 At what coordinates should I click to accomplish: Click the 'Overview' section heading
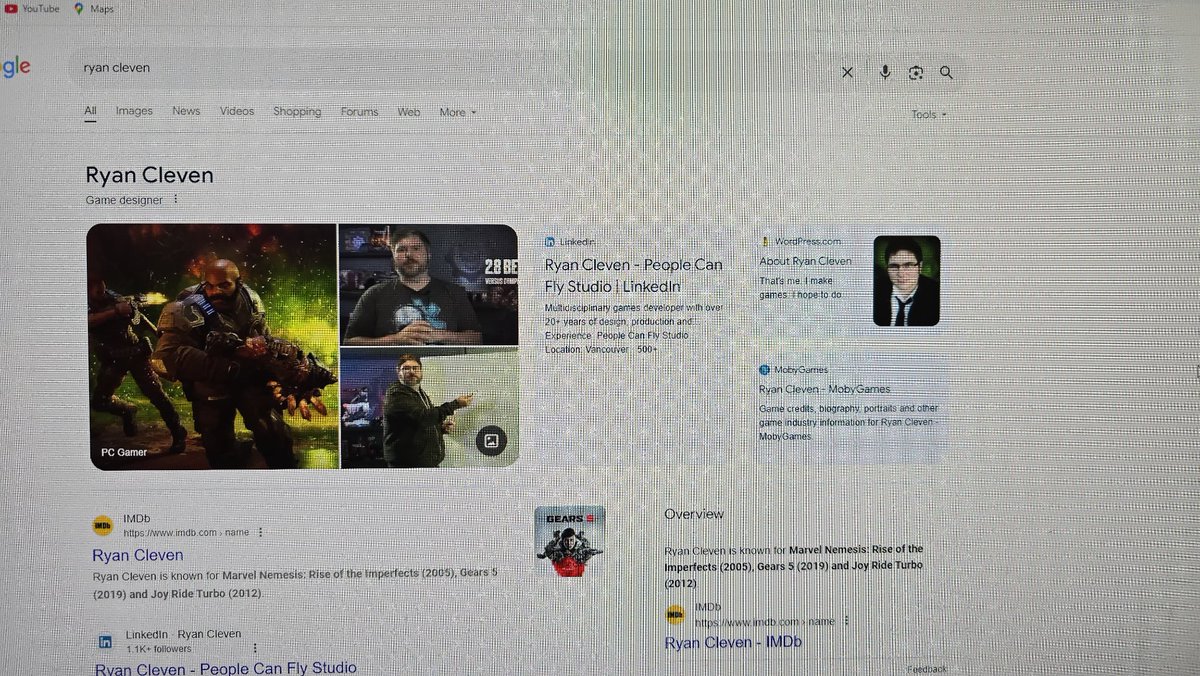tap(694, 514)
